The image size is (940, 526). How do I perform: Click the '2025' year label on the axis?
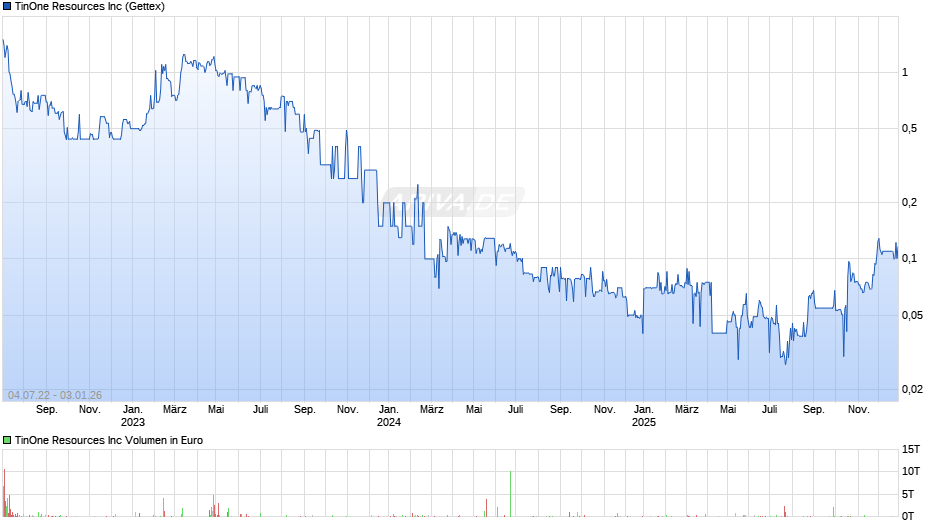[x=644, y=422]
